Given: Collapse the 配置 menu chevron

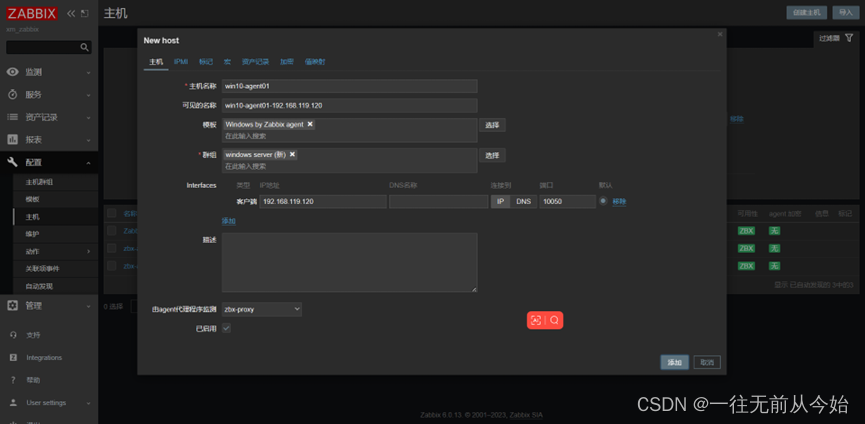Looking at the screenshot, I should pyautogui.click(x=88, y=163).
